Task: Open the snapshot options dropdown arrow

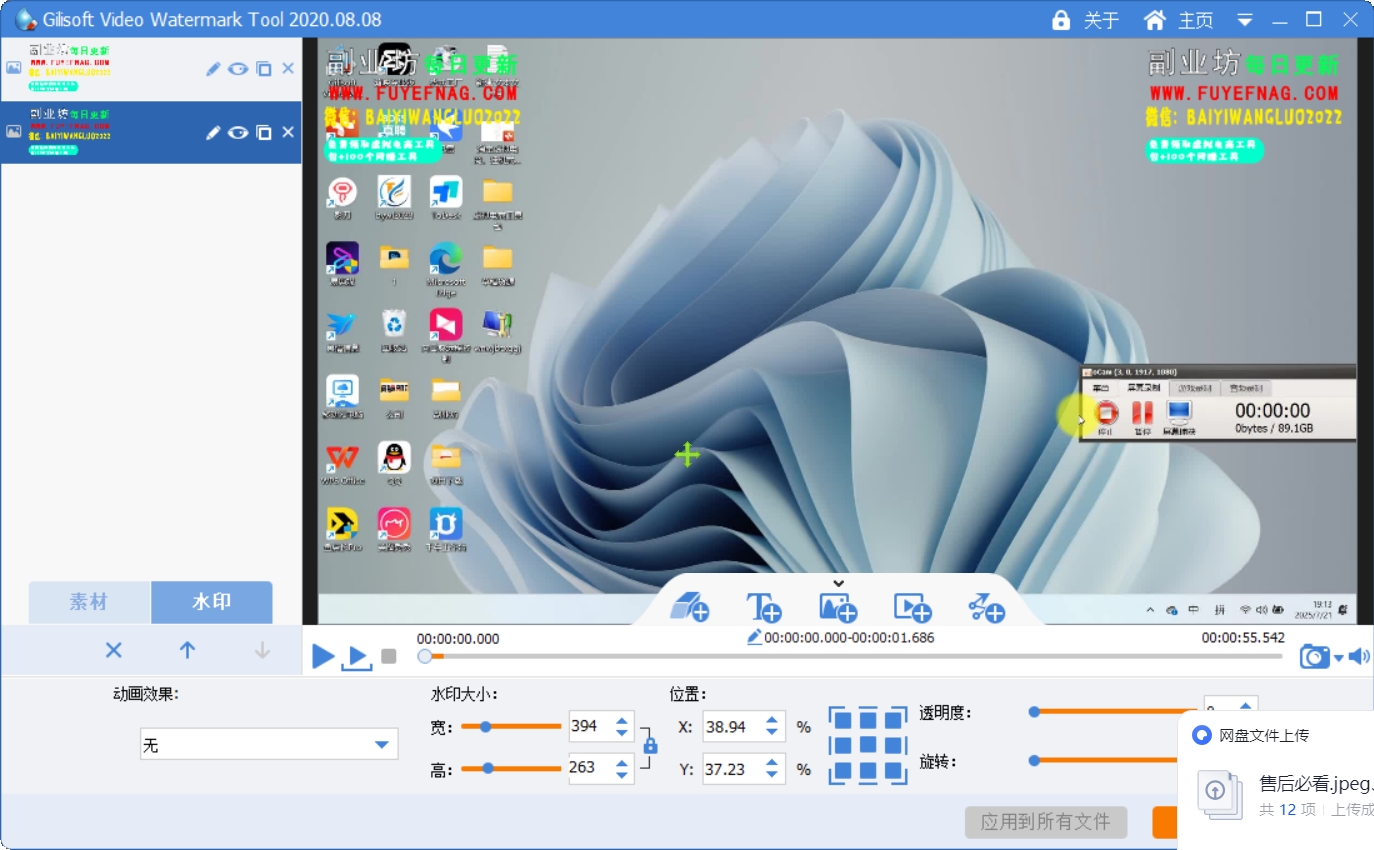Action: click(1339, 659)
